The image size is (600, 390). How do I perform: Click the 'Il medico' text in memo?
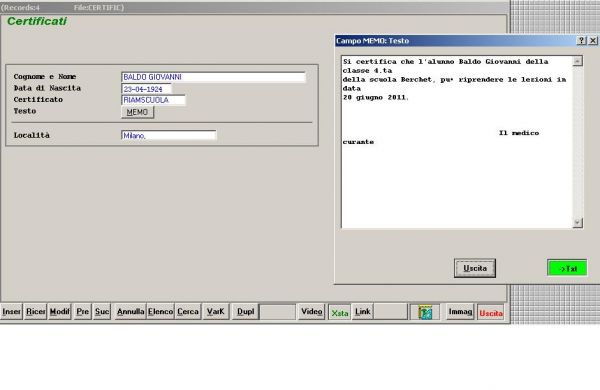(519, 133)
